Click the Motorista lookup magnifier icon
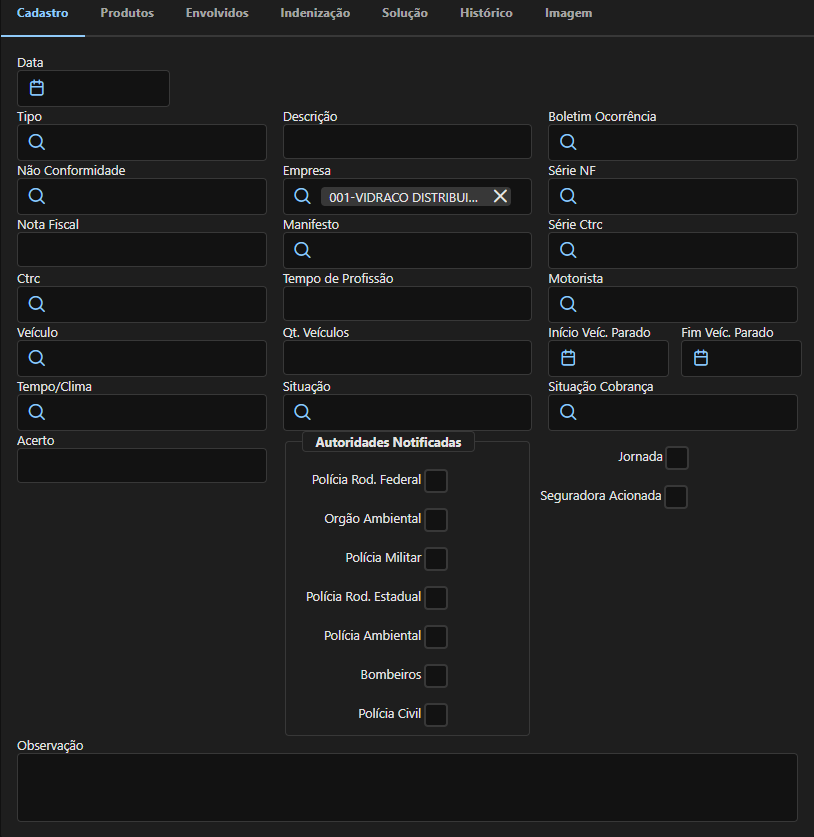Screen dimensions: 814x837 pyautogui.click(x=568, y=304)
